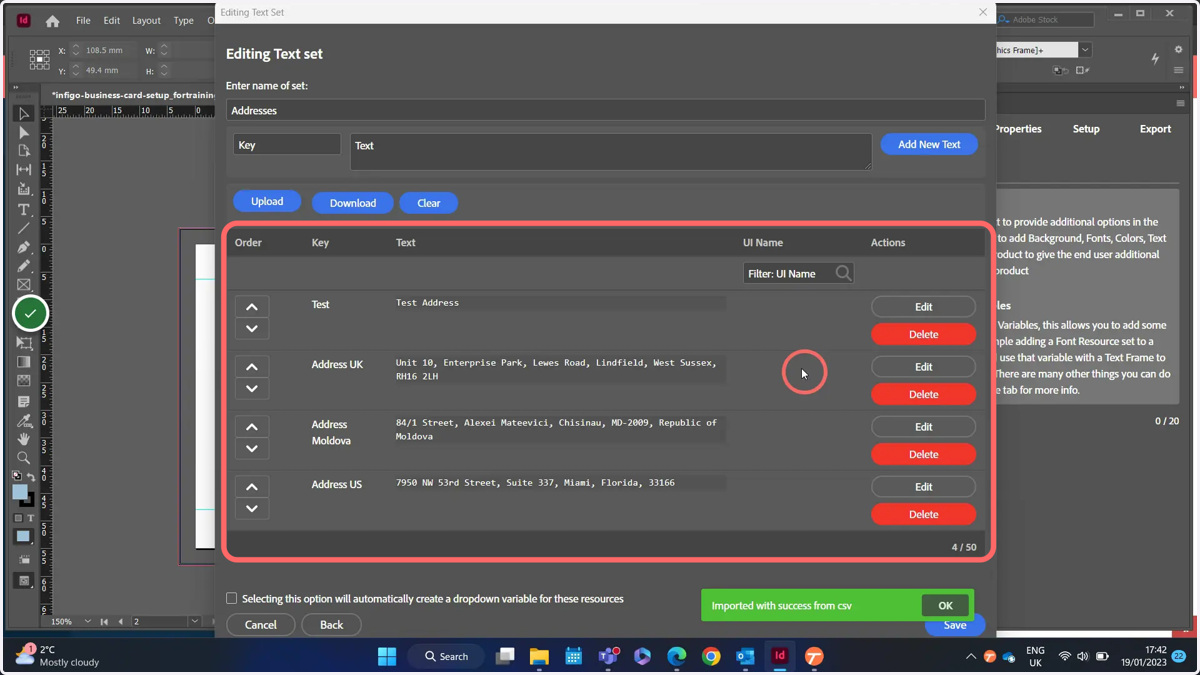The height and width of the screenshot is (675, 1200).
Task: Open File Explorer from taskbar
Action: [539, 656]
